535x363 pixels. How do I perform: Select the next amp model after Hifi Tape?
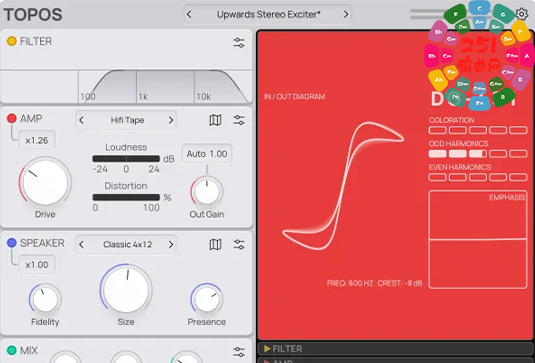coord(171,120)
